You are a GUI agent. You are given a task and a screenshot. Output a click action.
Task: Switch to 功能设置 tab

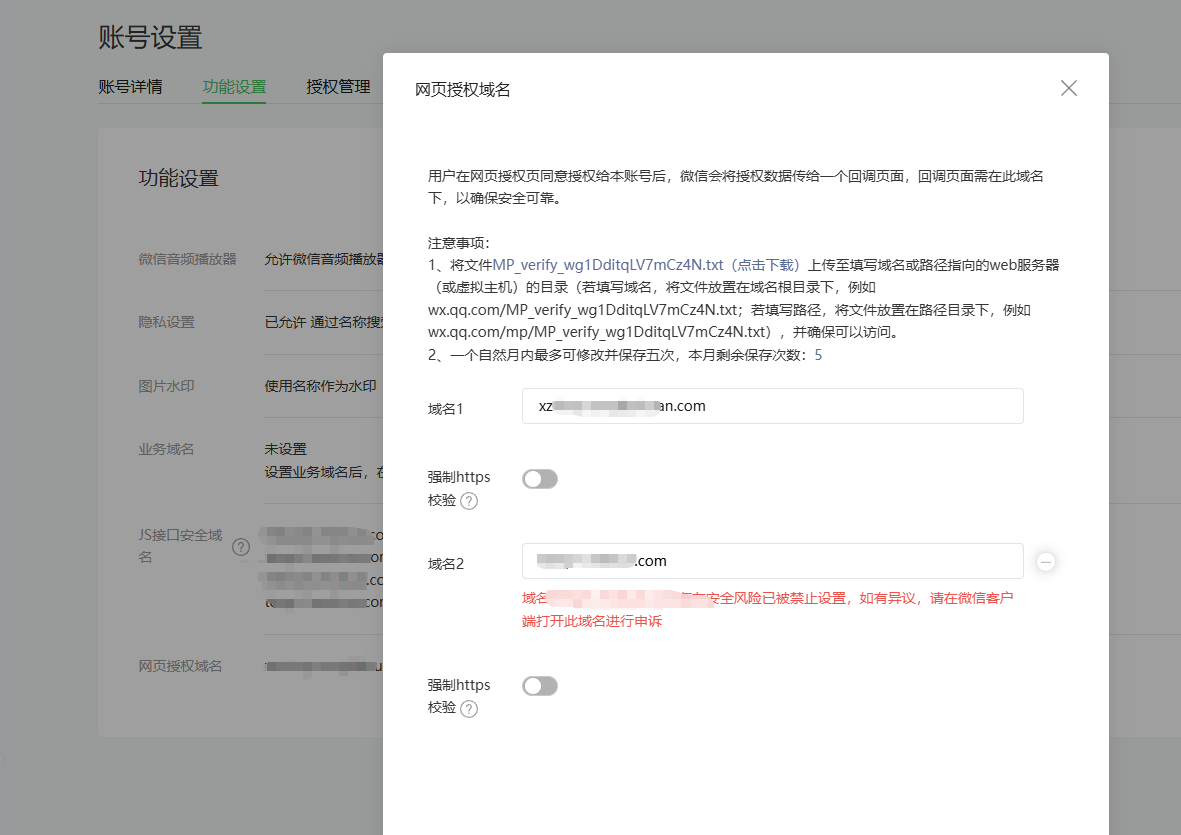(234, 87)
